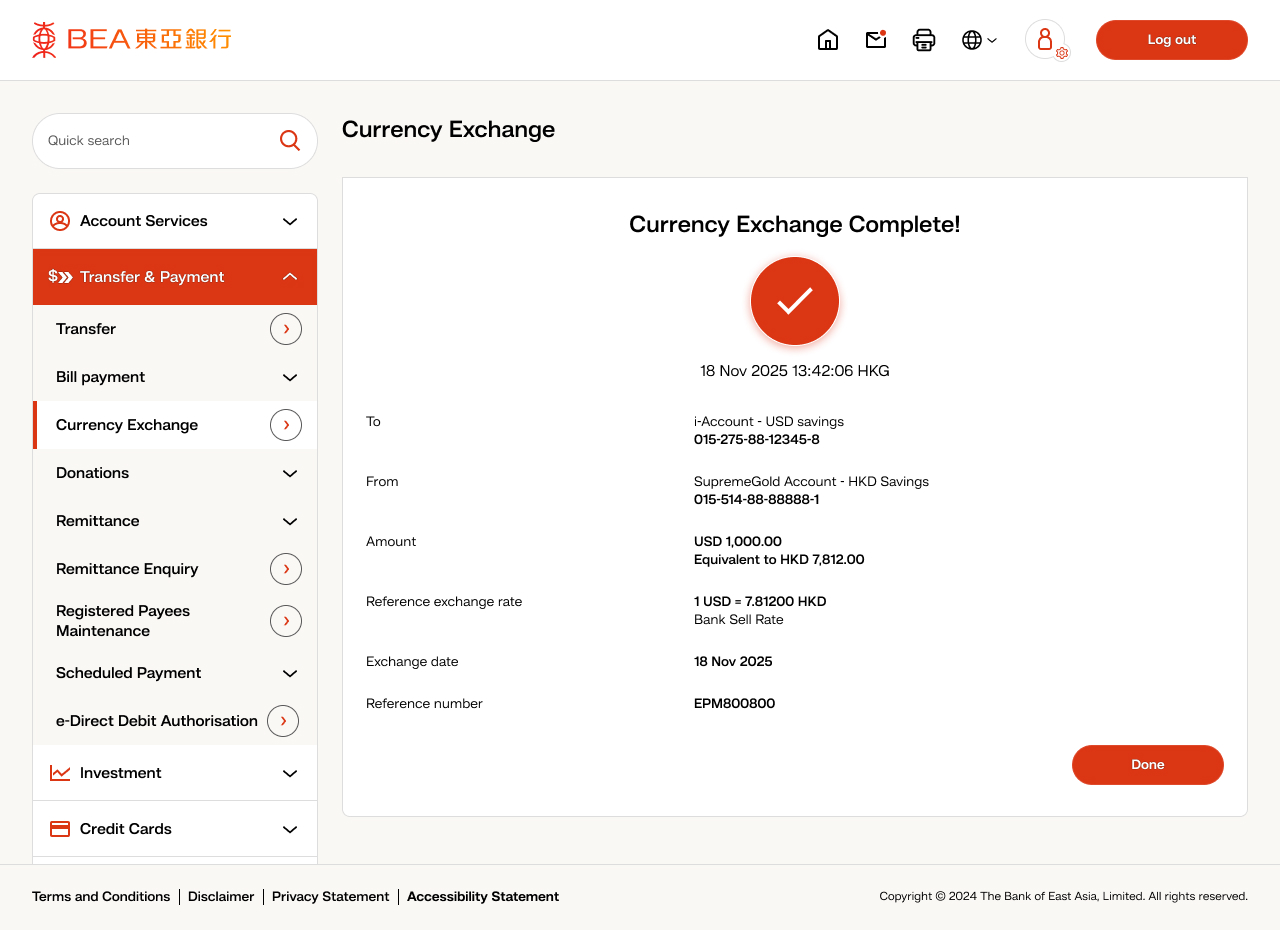
Task: Open Registered Payees Maintenance menu item
Action: [x=123, y=621]
